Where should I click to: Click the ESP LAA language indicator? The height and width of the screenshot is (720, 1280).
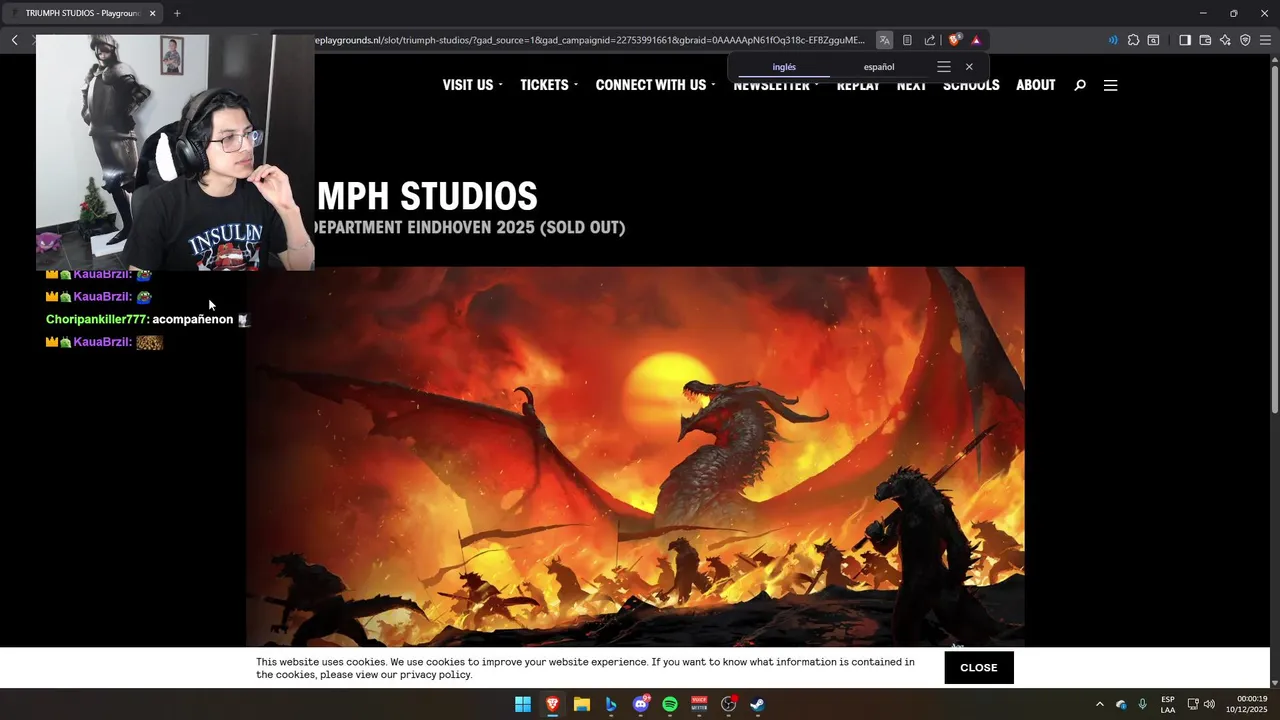click(x=1168, y=704)
